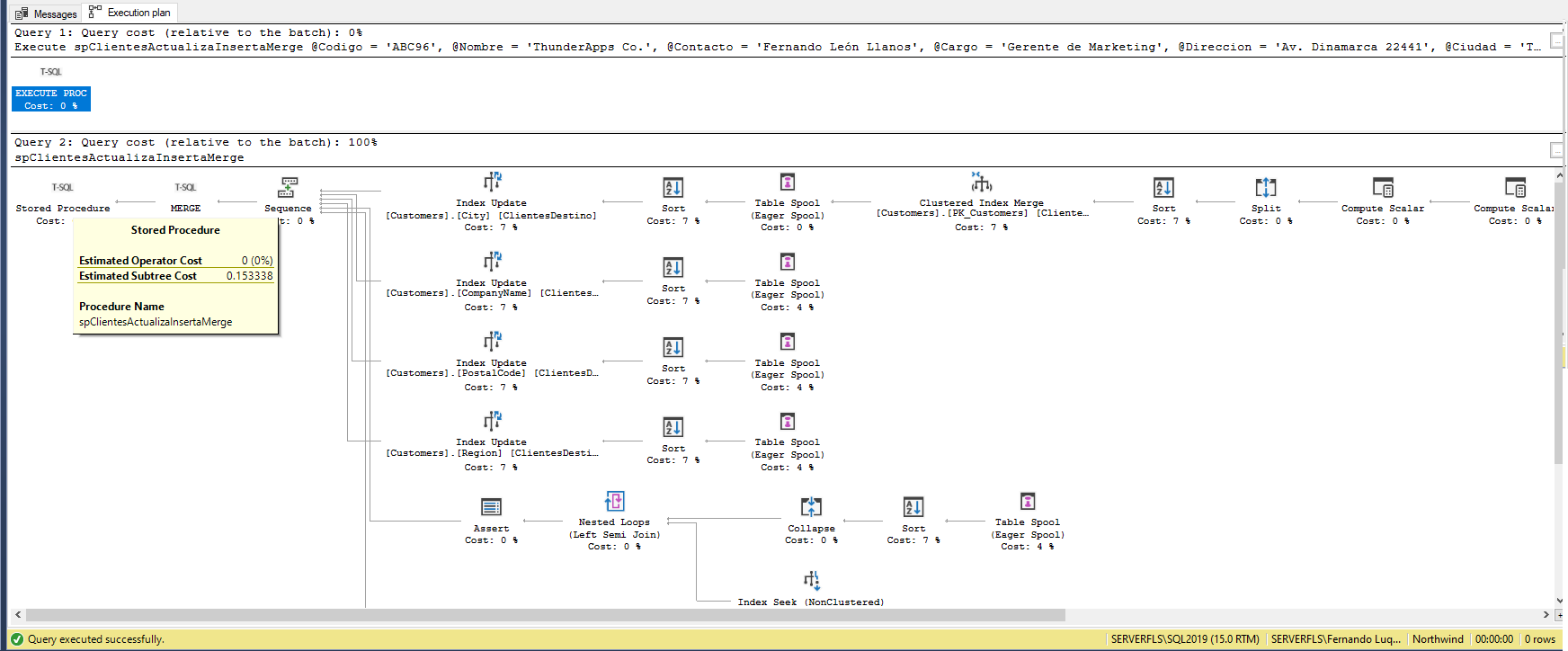
Task: Click the Query 2 cost header text
Action: 196,142
